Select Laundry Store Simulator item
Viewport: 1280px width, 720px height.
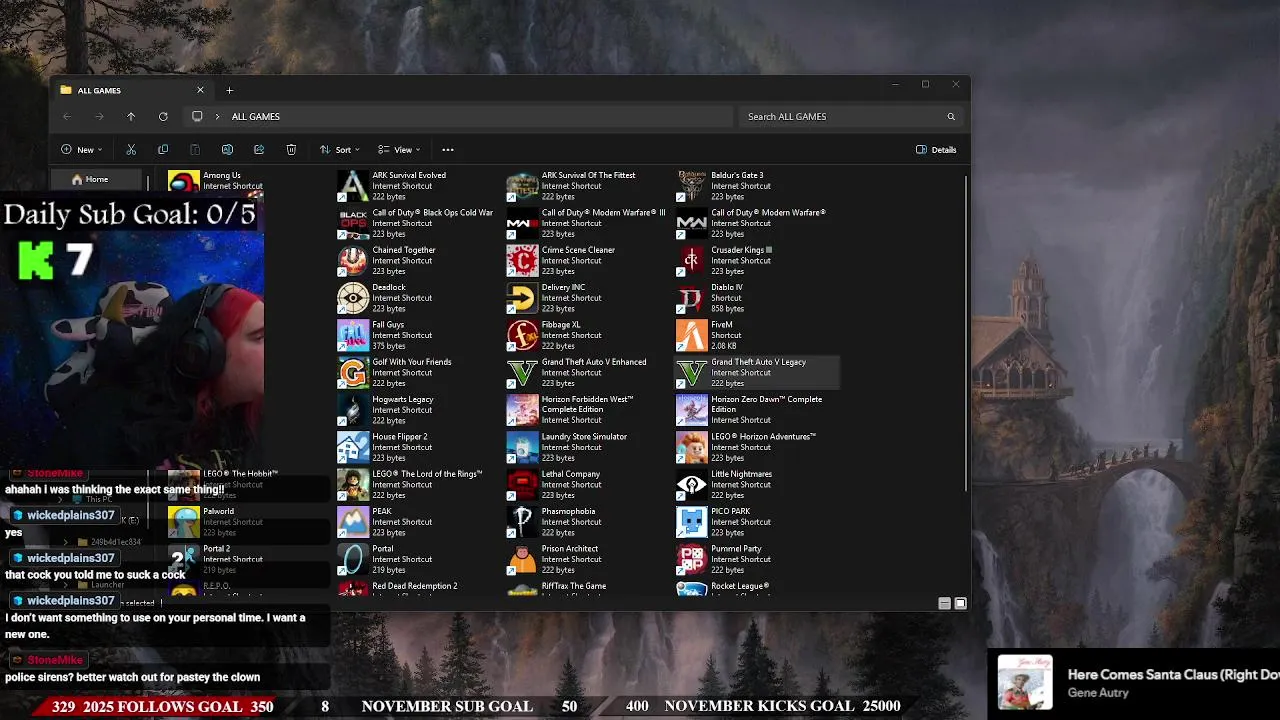pyautogui.click(x=586, y=447)
